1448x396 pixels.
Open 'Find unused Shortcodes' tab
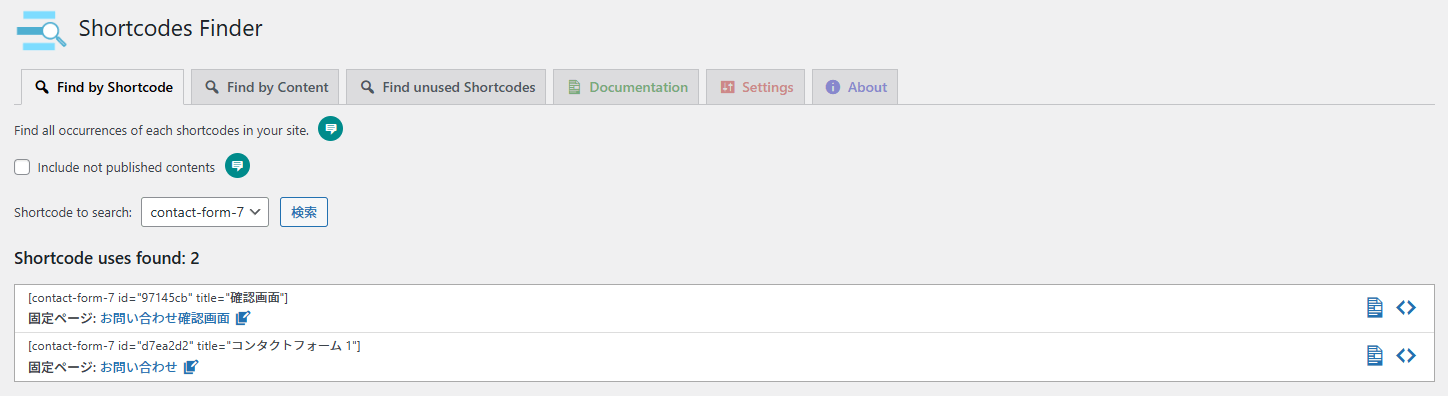pos(447,87)
